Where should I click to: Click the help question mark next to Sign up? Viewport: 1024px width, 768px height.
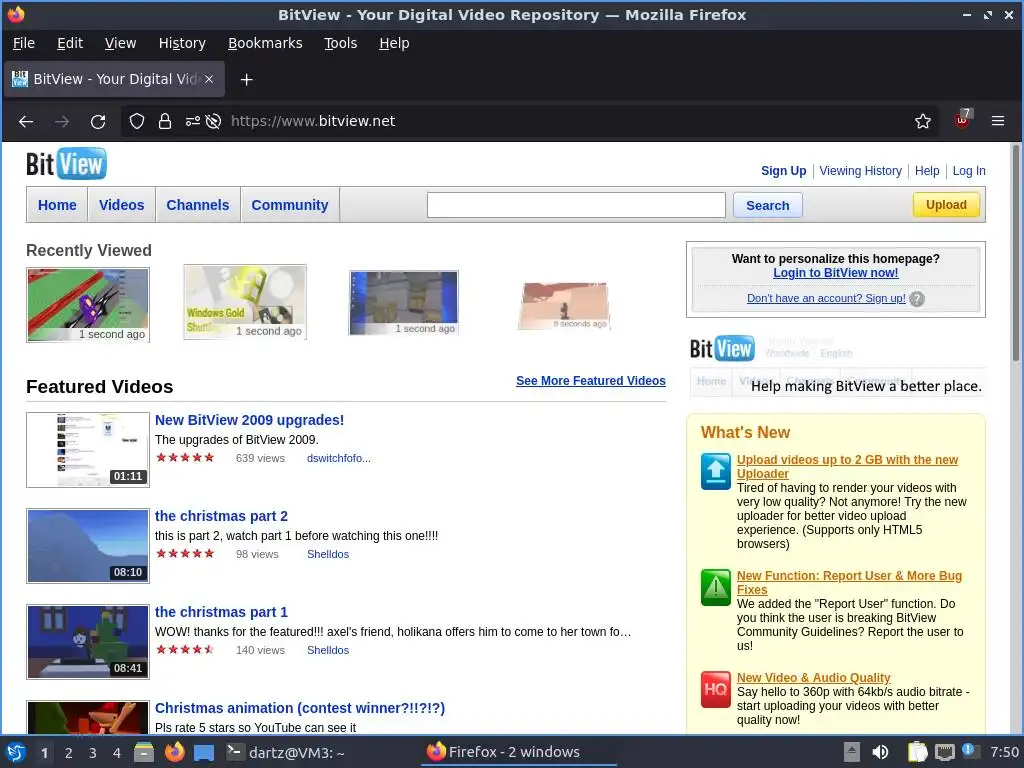917,299
